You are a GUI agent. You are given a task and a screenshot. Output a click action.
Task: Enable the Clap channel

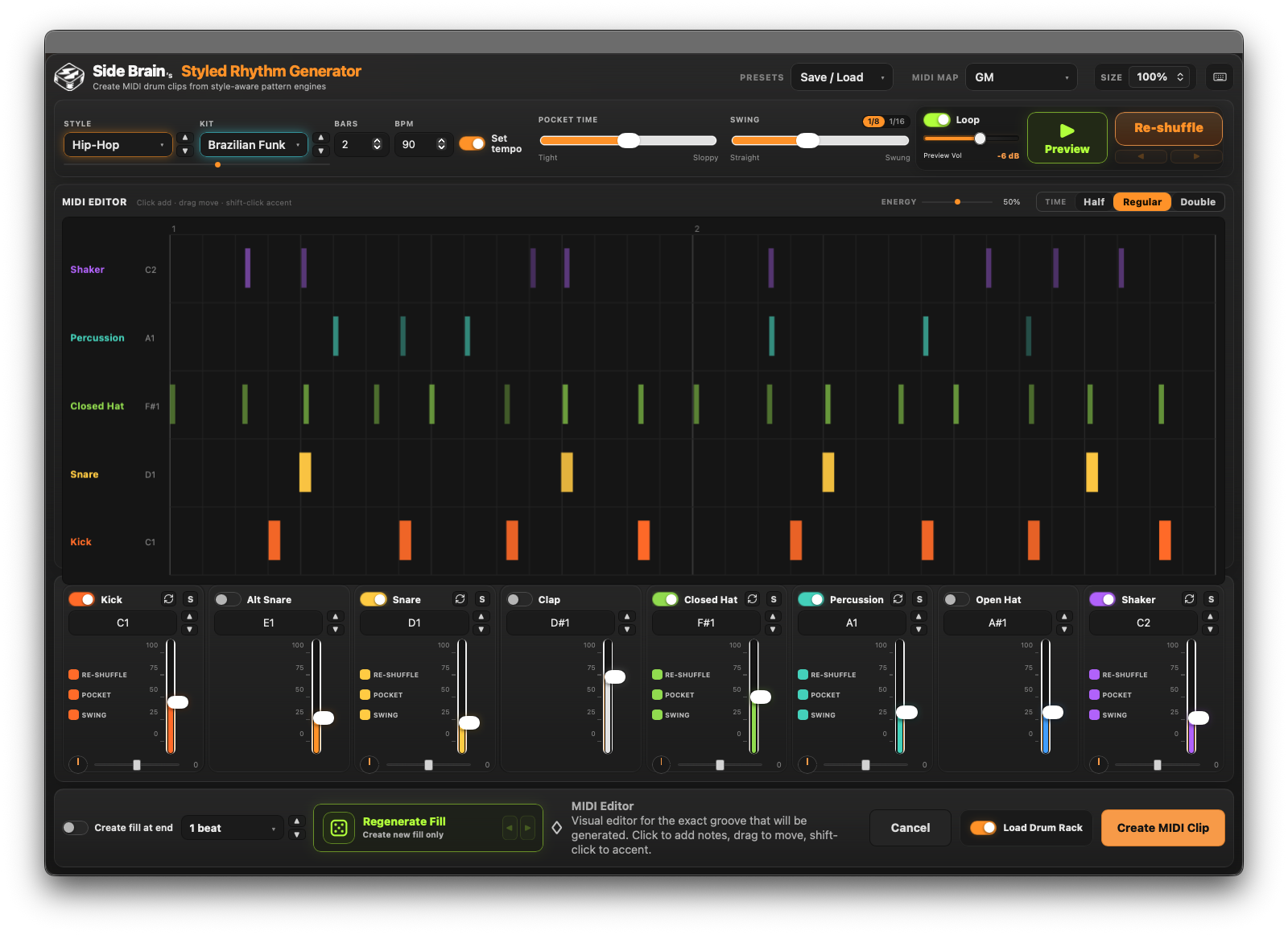(519, 599)
